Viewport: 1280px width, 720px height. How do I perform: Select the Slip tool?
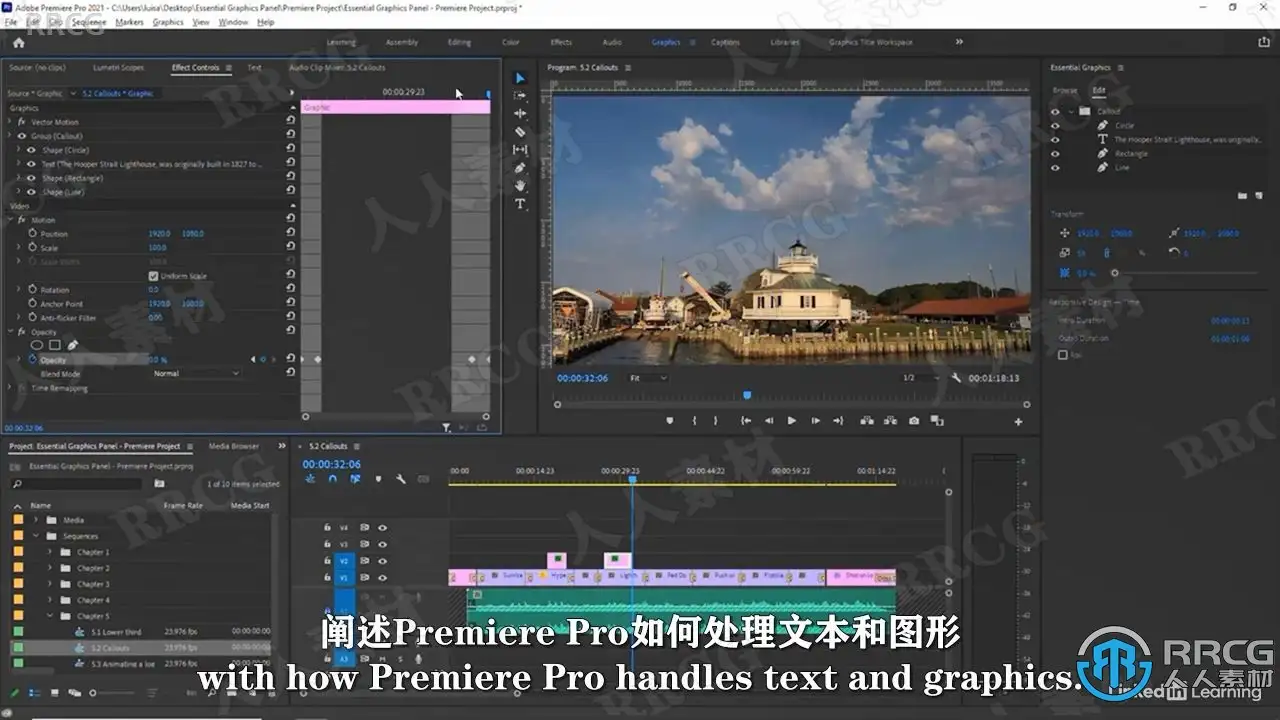click(x=520, y=150)
